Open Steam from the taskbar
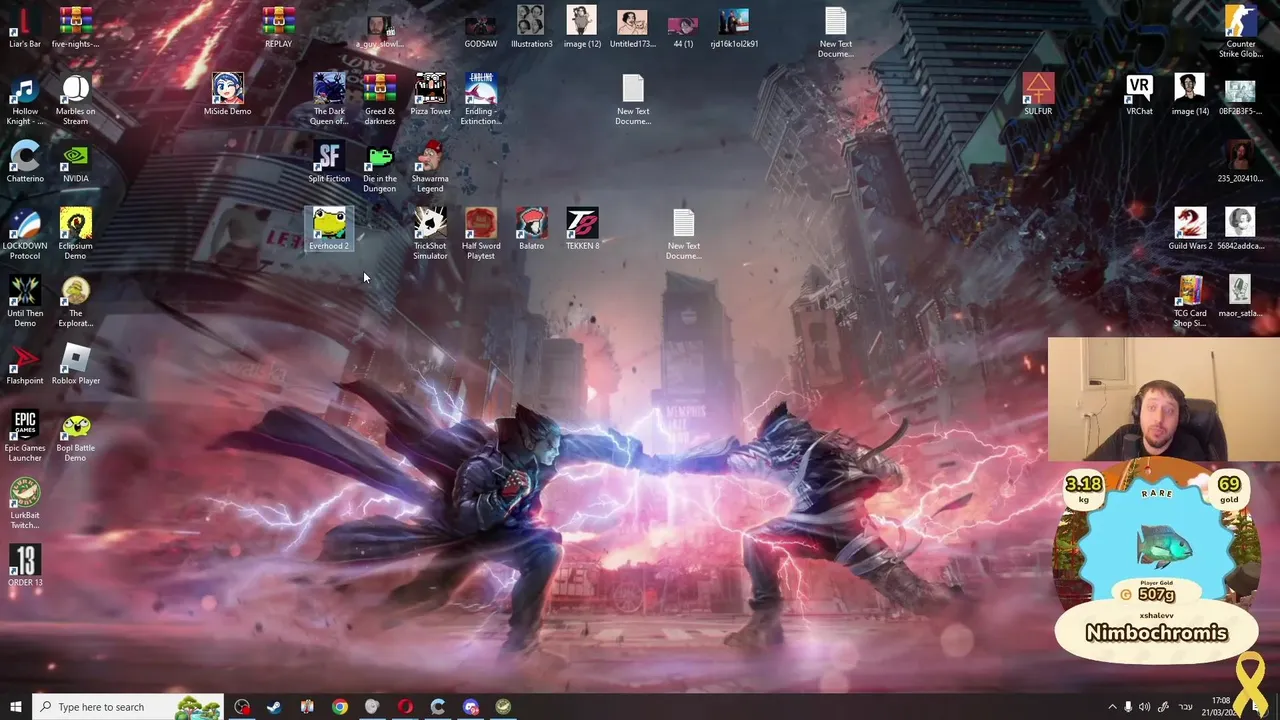 (x=274, y=707)
